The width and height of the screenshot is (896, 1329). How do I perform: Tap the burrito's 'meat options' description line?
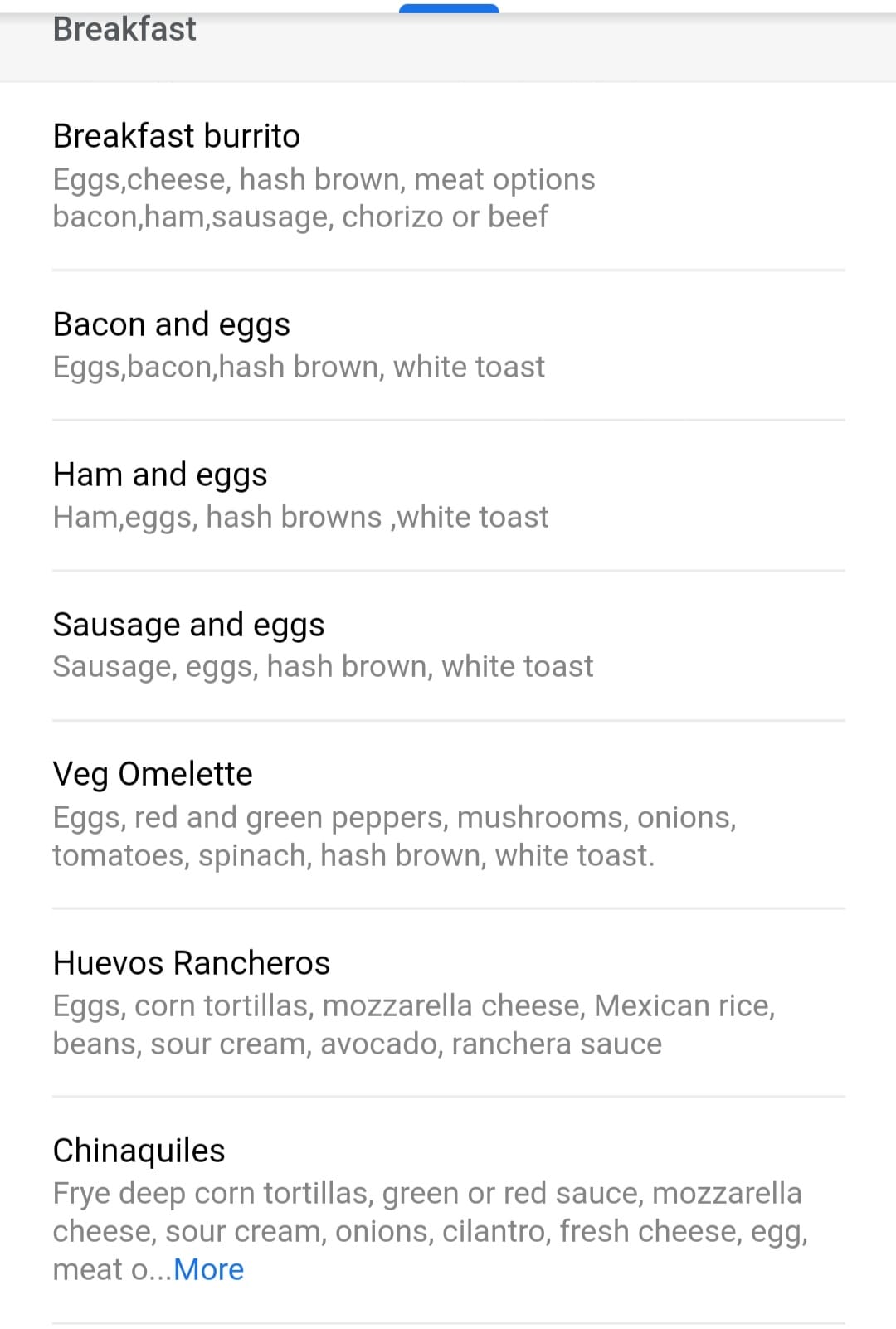pos(324,180)
